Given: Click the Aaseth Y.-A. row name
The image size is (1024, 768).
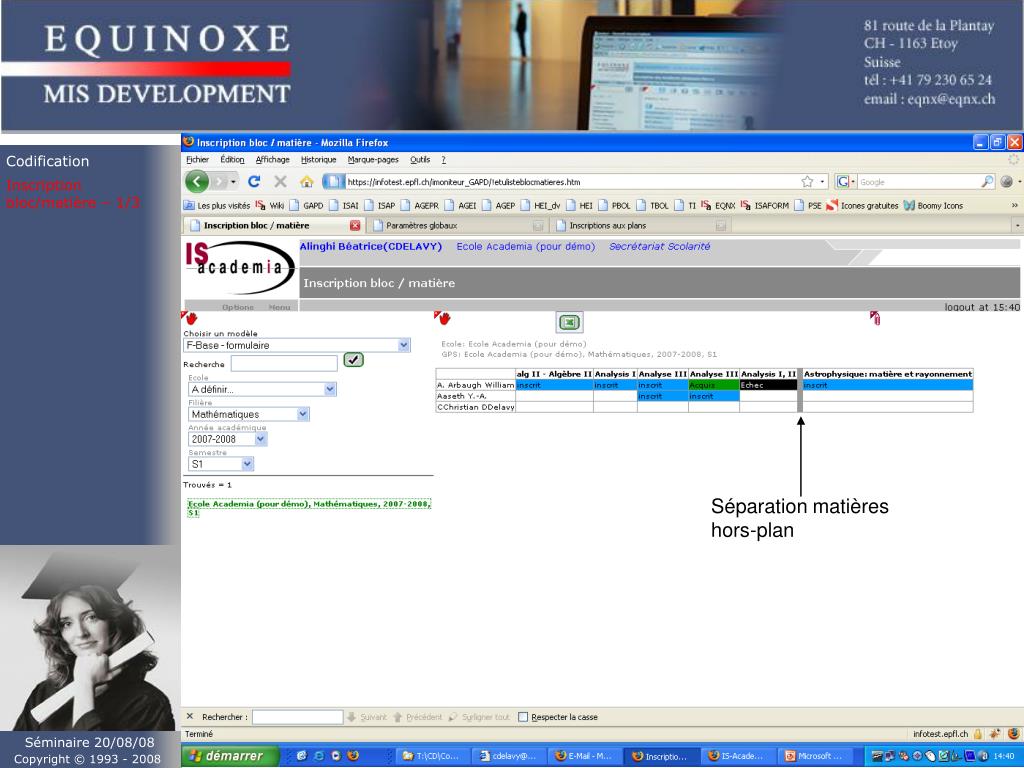Looking at the screenshot, I should click(x=461, y=396).
